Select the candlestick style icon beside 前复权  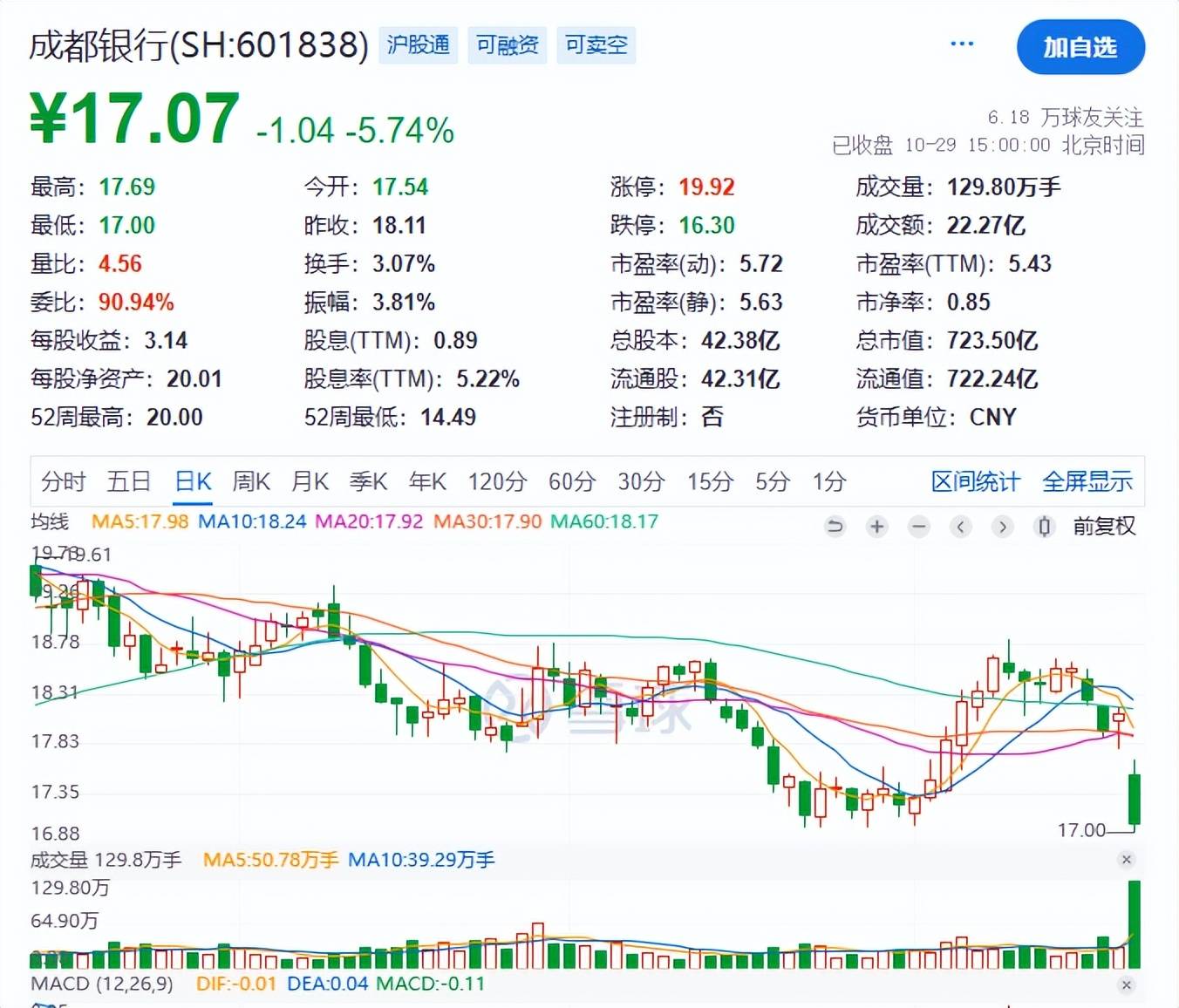[x=1044, y=527]
